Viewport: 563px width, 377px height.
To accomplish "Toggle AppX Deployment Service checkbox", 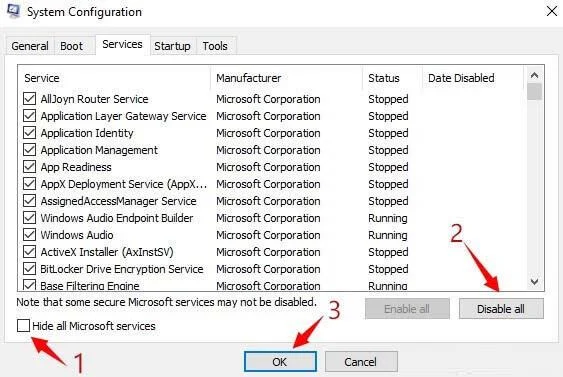I will pyautogui.click(x=29, y=184).
